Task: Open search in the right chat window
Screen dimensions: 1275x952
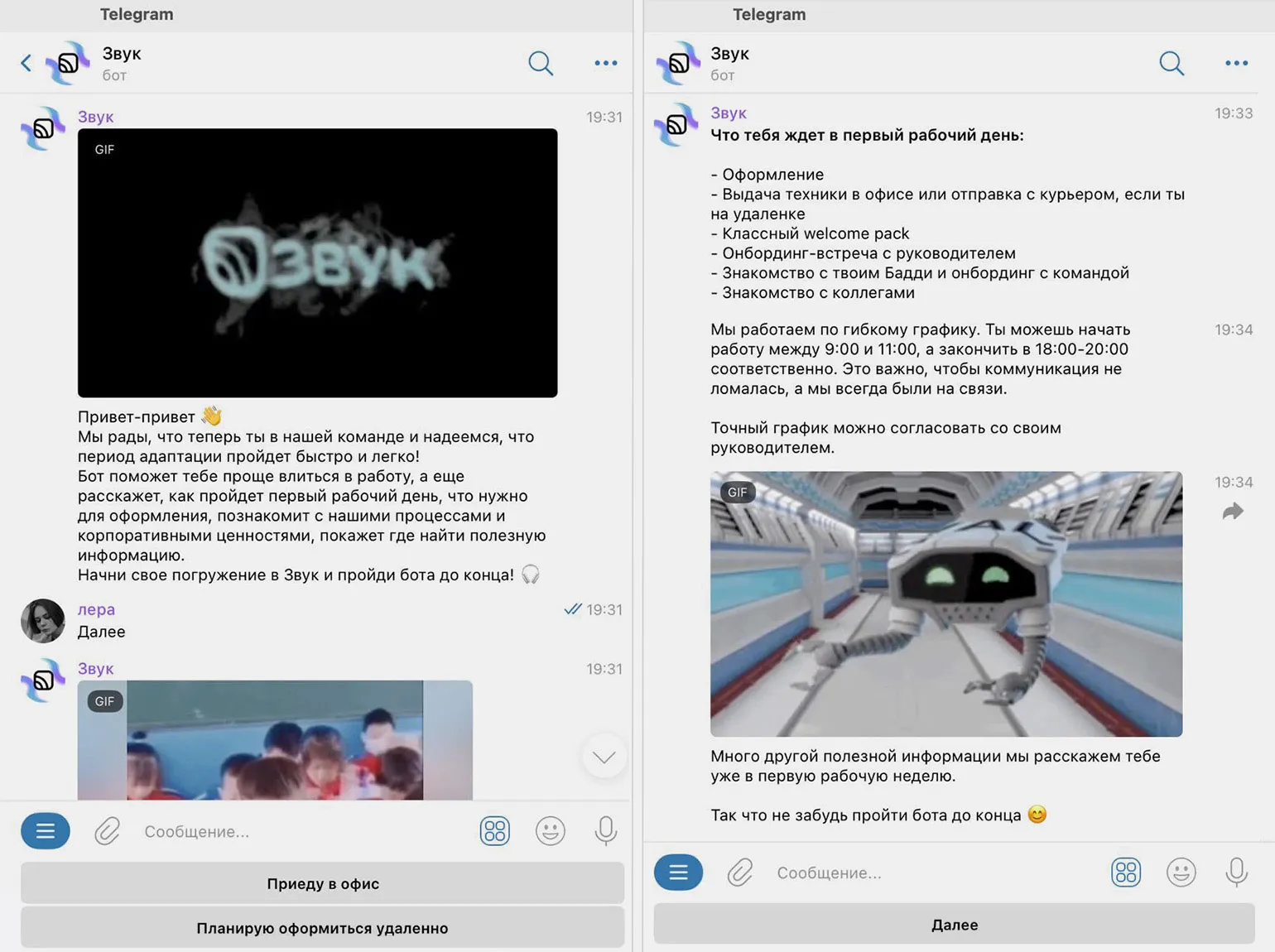Action: 1172,63
